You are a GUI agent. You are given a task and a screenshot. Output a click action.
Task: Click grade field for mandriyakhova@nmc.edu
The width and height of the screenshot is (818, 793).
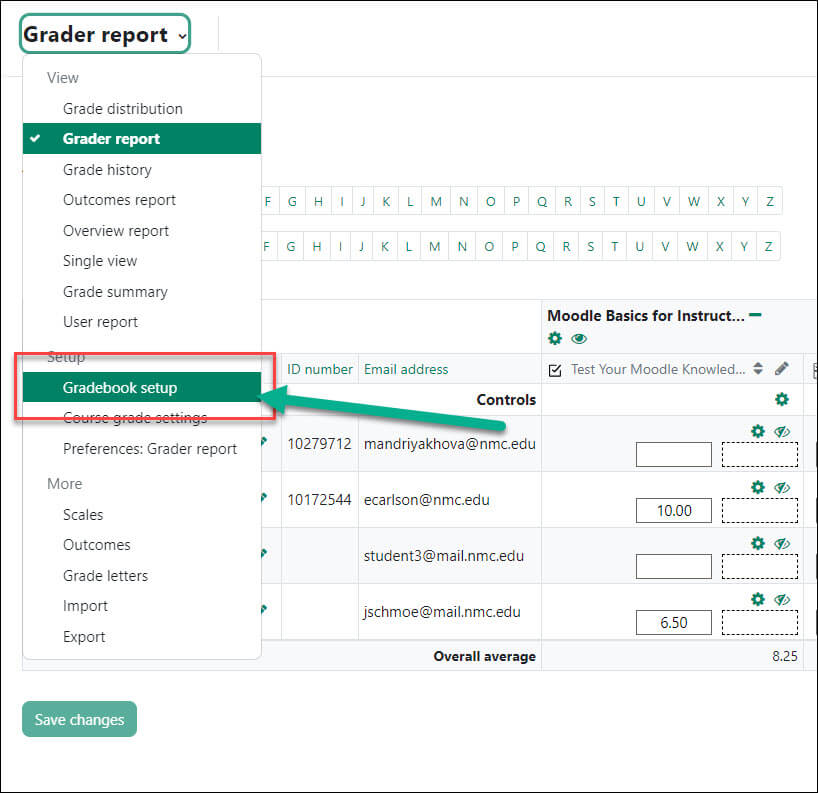(673, 454)
